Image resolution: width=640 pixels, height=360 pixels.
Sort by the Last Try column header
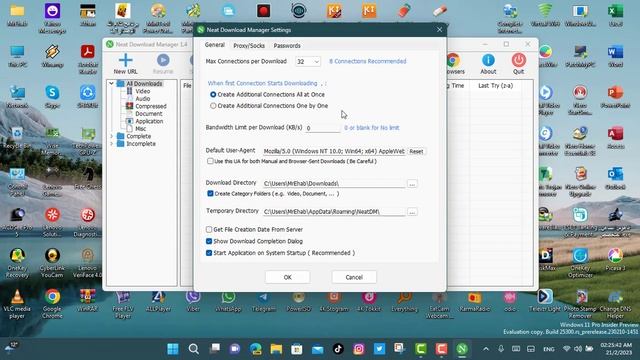tap(496, 86)
